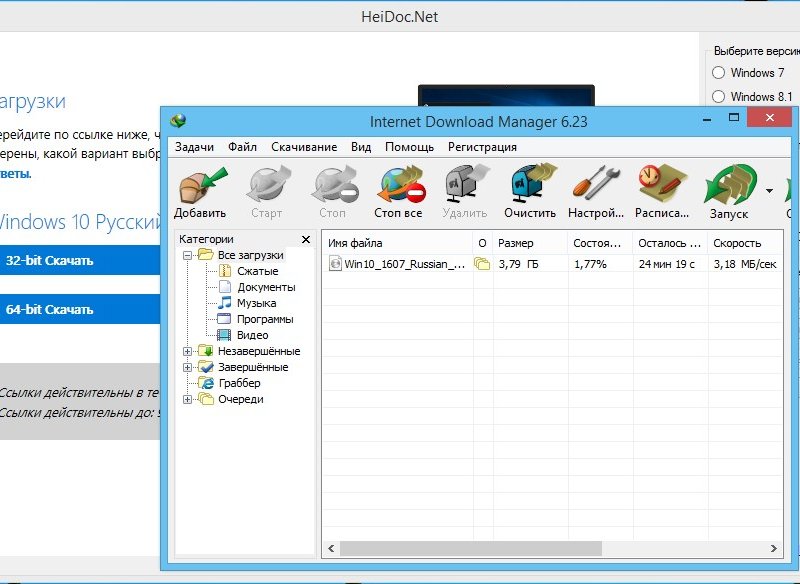Viewport: 800px width, 584px height.
Task: Open the Файл menu
Action: click(x=242, y=147)
